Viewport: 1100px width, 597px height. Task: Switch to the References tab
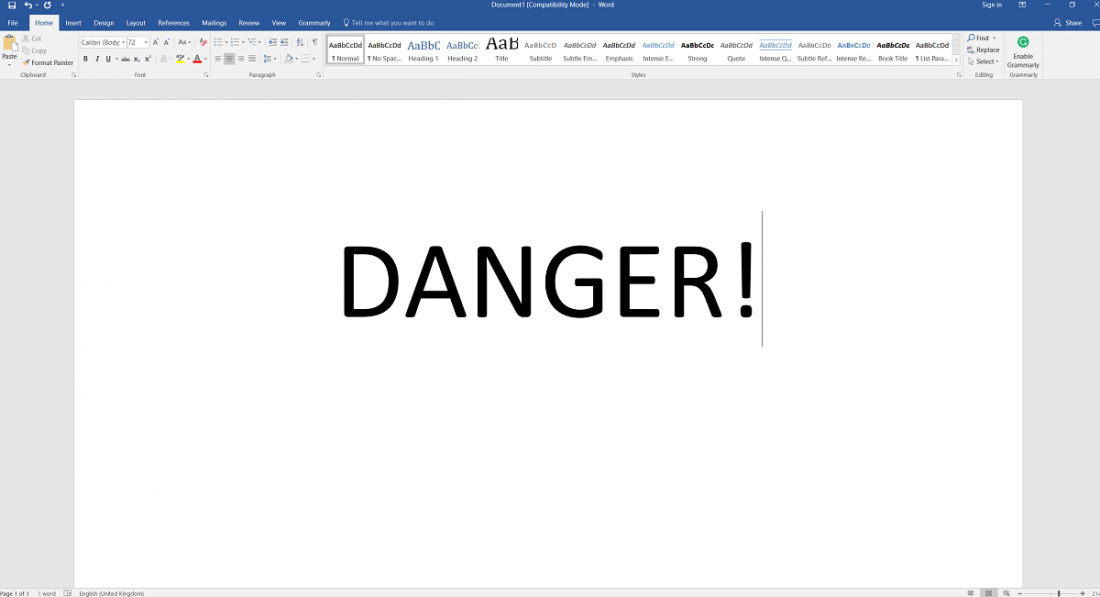tap(173, 23)
